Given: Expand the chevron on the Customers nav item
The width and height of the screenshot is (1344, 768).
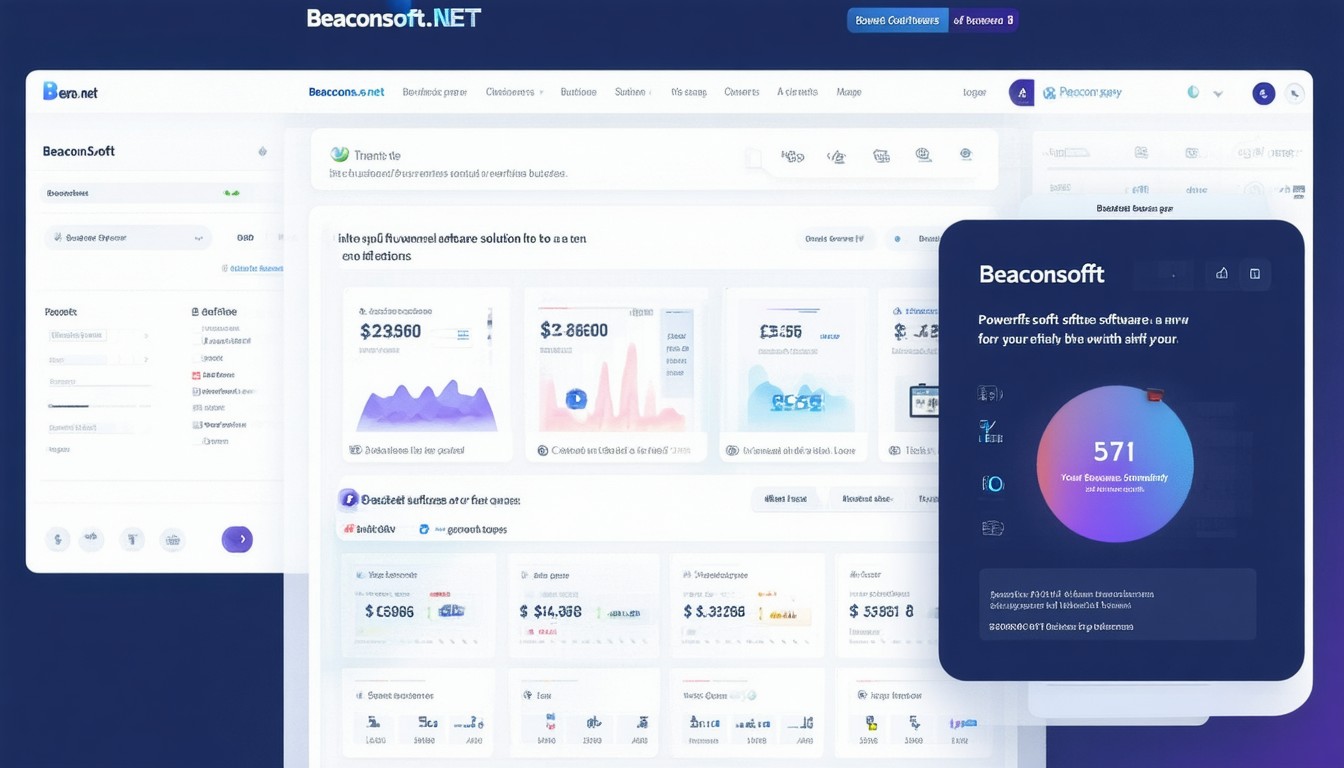Looking at the screenshot, I should (542, 91).
